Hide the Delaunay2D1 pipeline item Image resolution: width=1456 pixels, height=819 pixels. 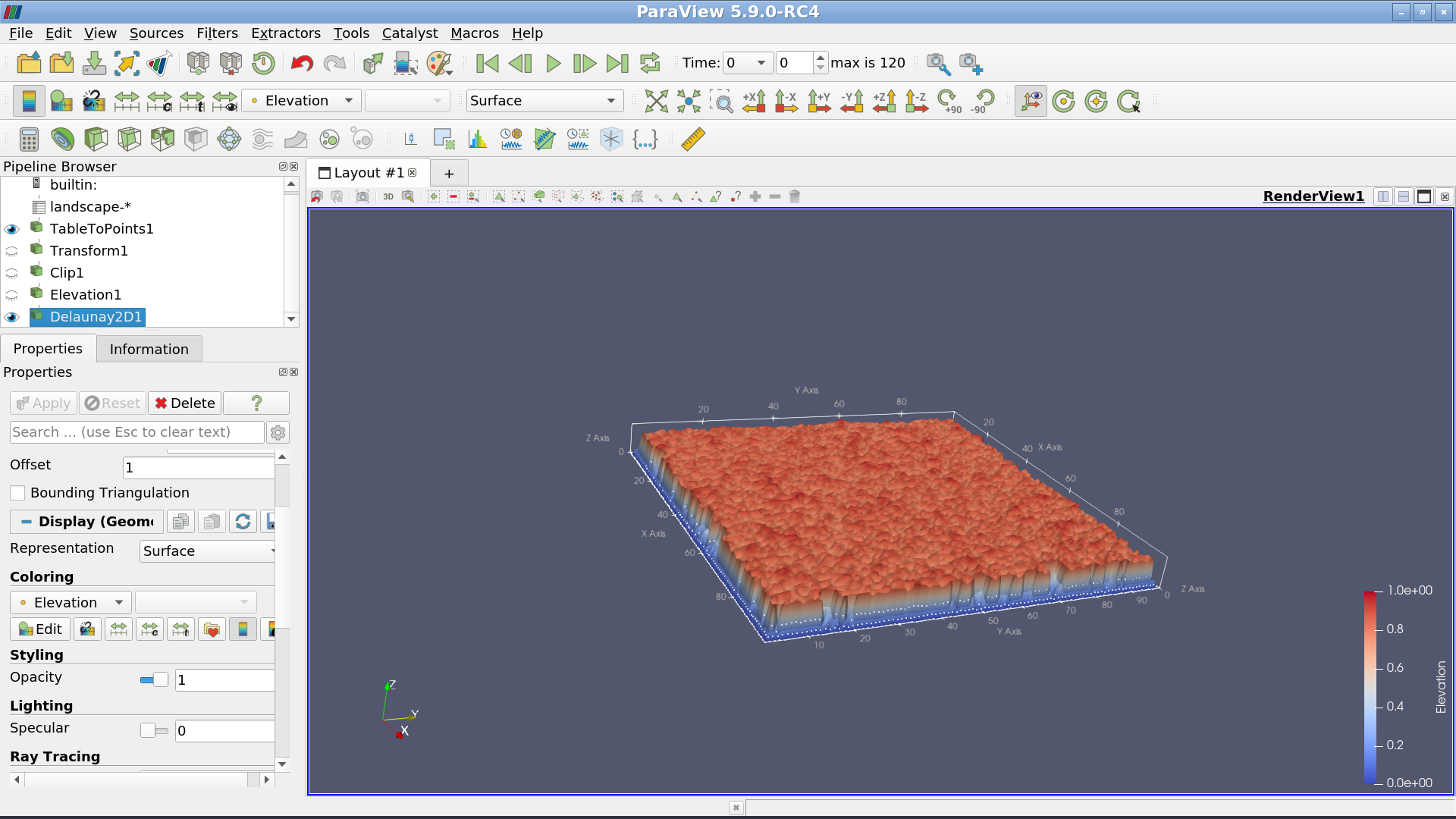tap(12, 317)
